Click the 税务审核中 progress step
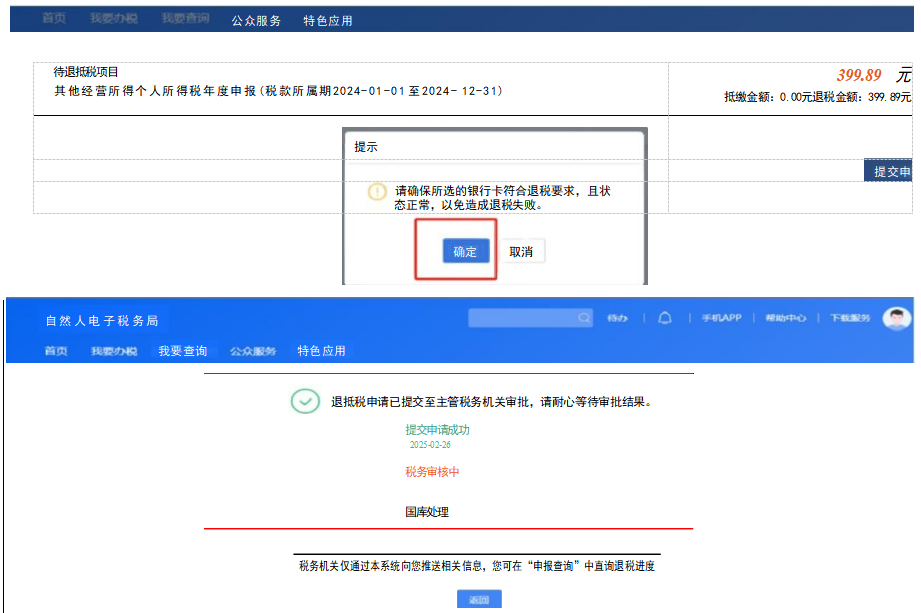 coord(432,472)
